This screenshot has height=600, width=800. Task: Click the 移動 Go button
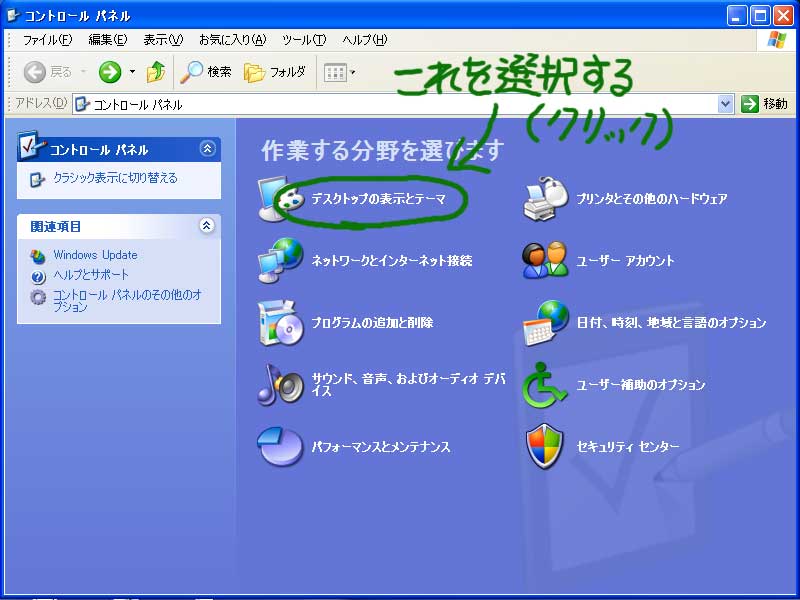[765, 104]
